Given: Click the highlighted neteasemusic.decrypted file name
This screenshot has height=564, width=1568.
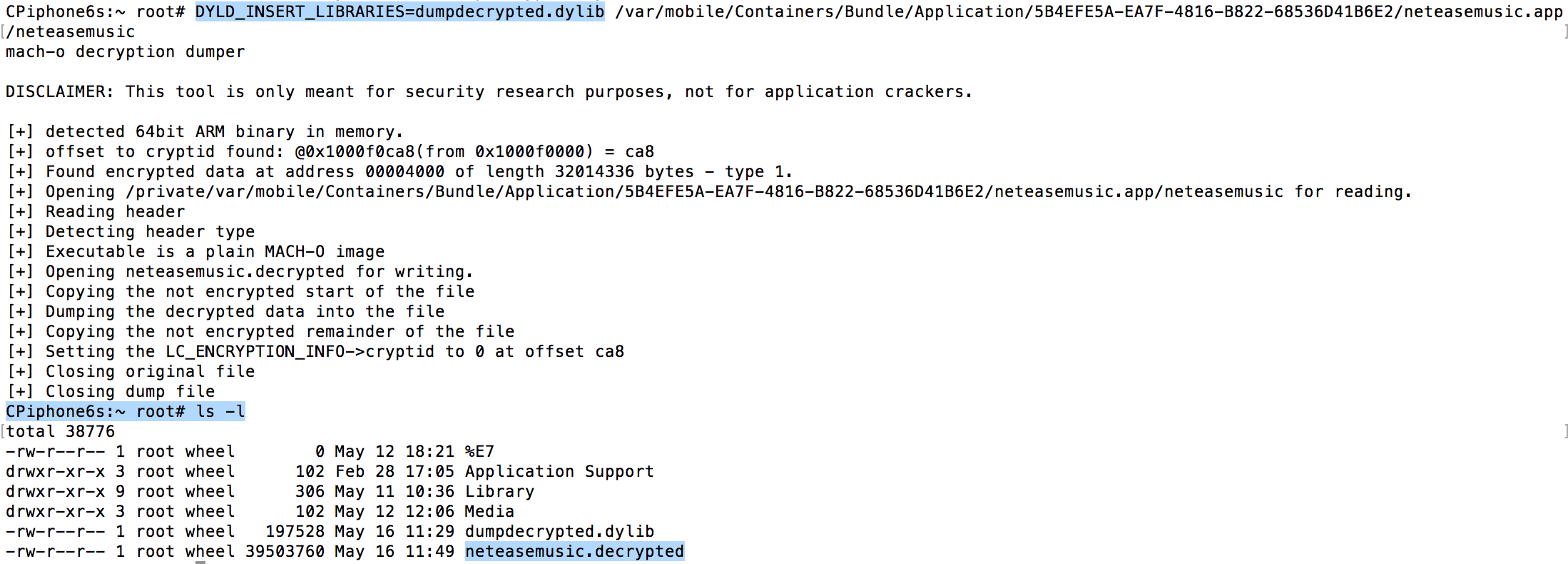Looking at the screenshot, I should point(574,552).
